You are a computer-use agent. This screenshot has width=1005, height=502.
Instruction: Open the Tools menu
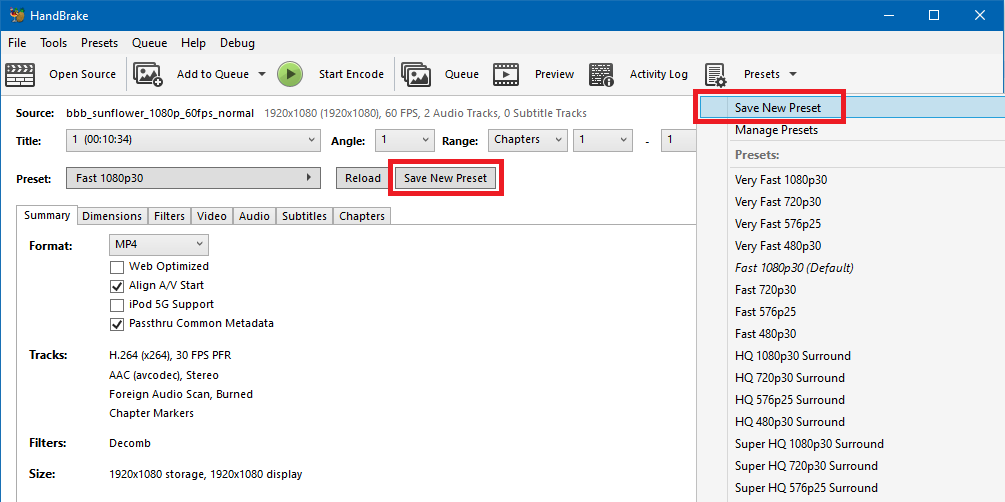tap(53, 43)
